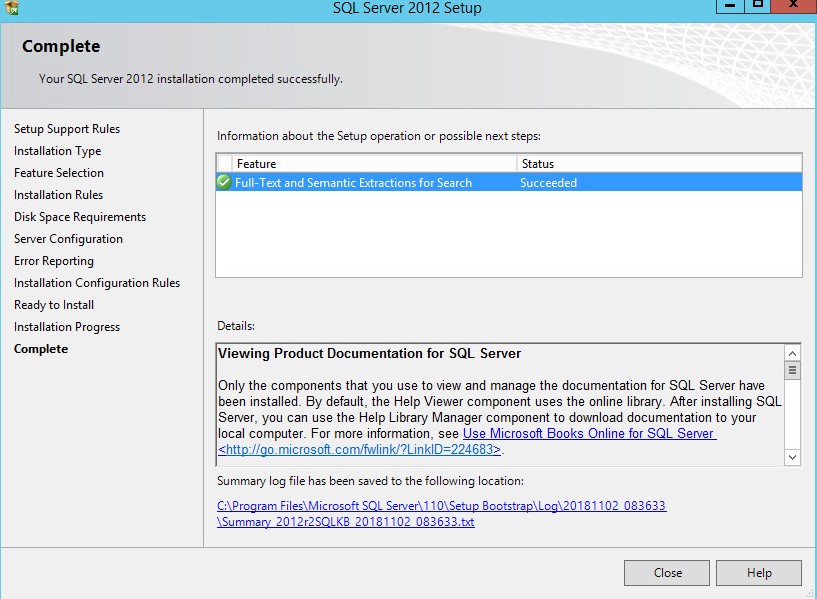The width and height of the screenshot is (817, 599).
Task: Select the Installation Configuration Rules step
Action: 97,283
